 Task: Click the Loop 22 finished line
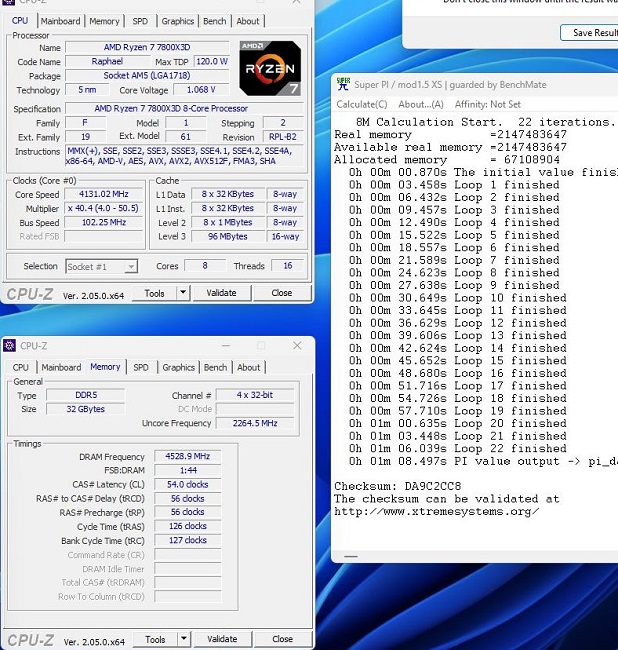click(458, 449)
